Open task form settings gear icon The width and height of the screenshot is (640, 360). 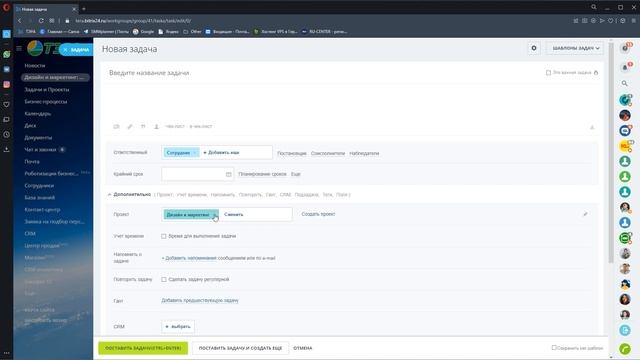tap(533, 48)
